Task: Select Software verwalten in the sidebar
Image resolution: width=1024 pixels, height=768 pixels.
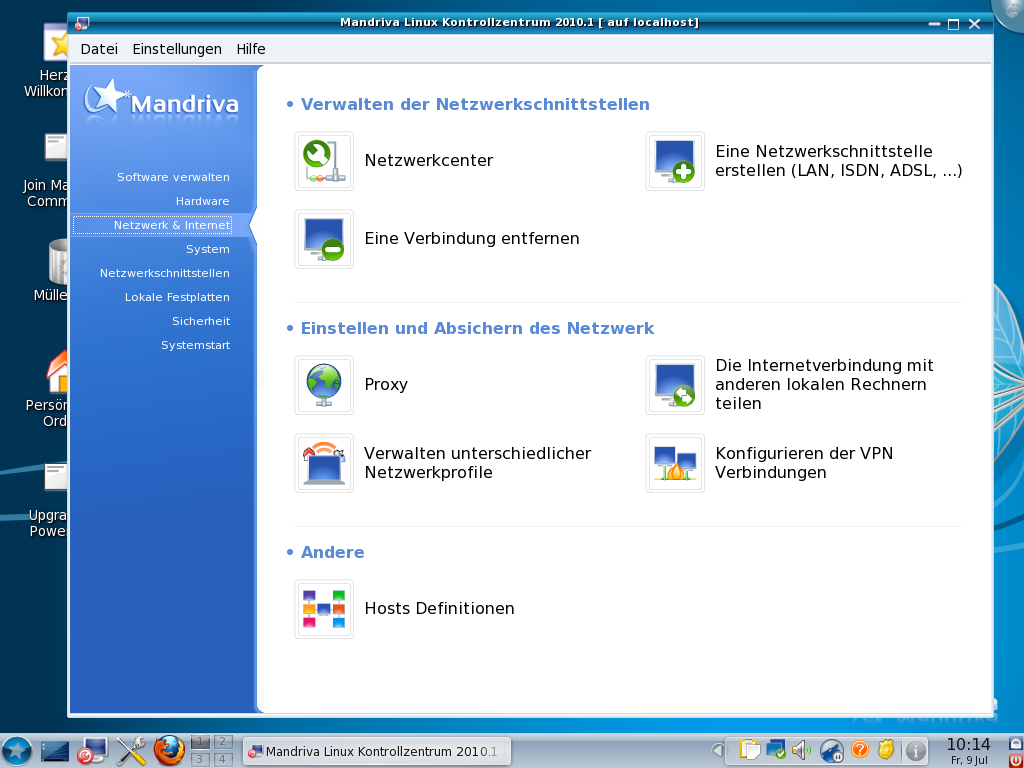Action: point(173,177)
